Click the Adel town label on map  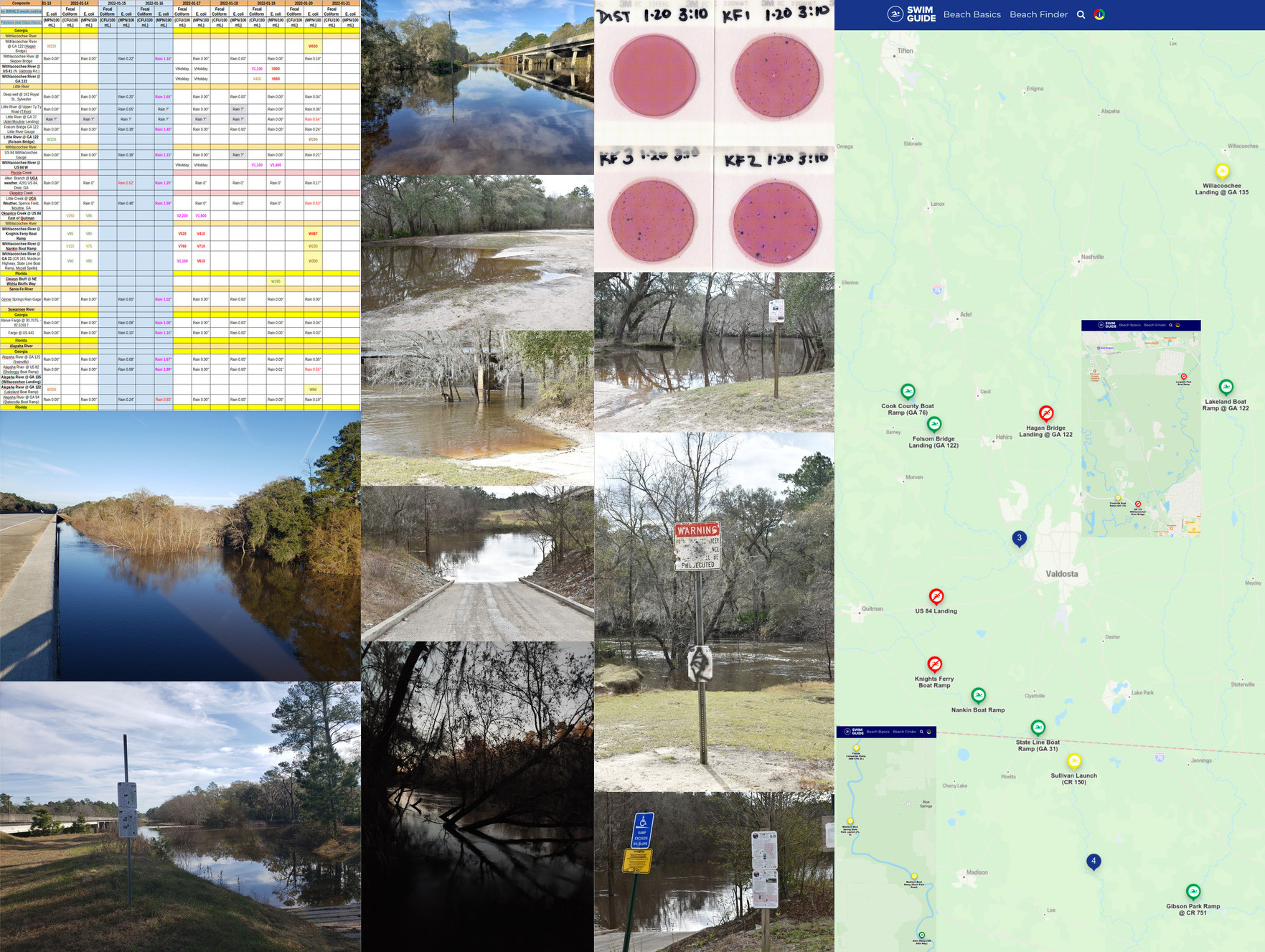point(966,314)
